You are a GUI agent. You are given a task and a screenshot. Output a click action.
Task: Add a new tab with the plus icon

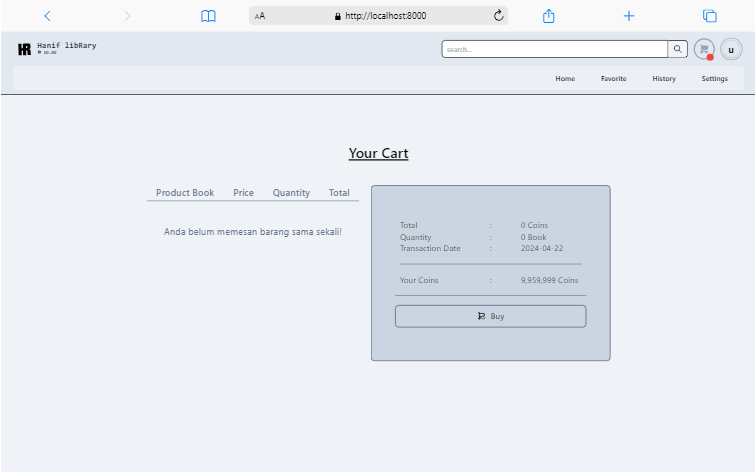coord(628,16)
